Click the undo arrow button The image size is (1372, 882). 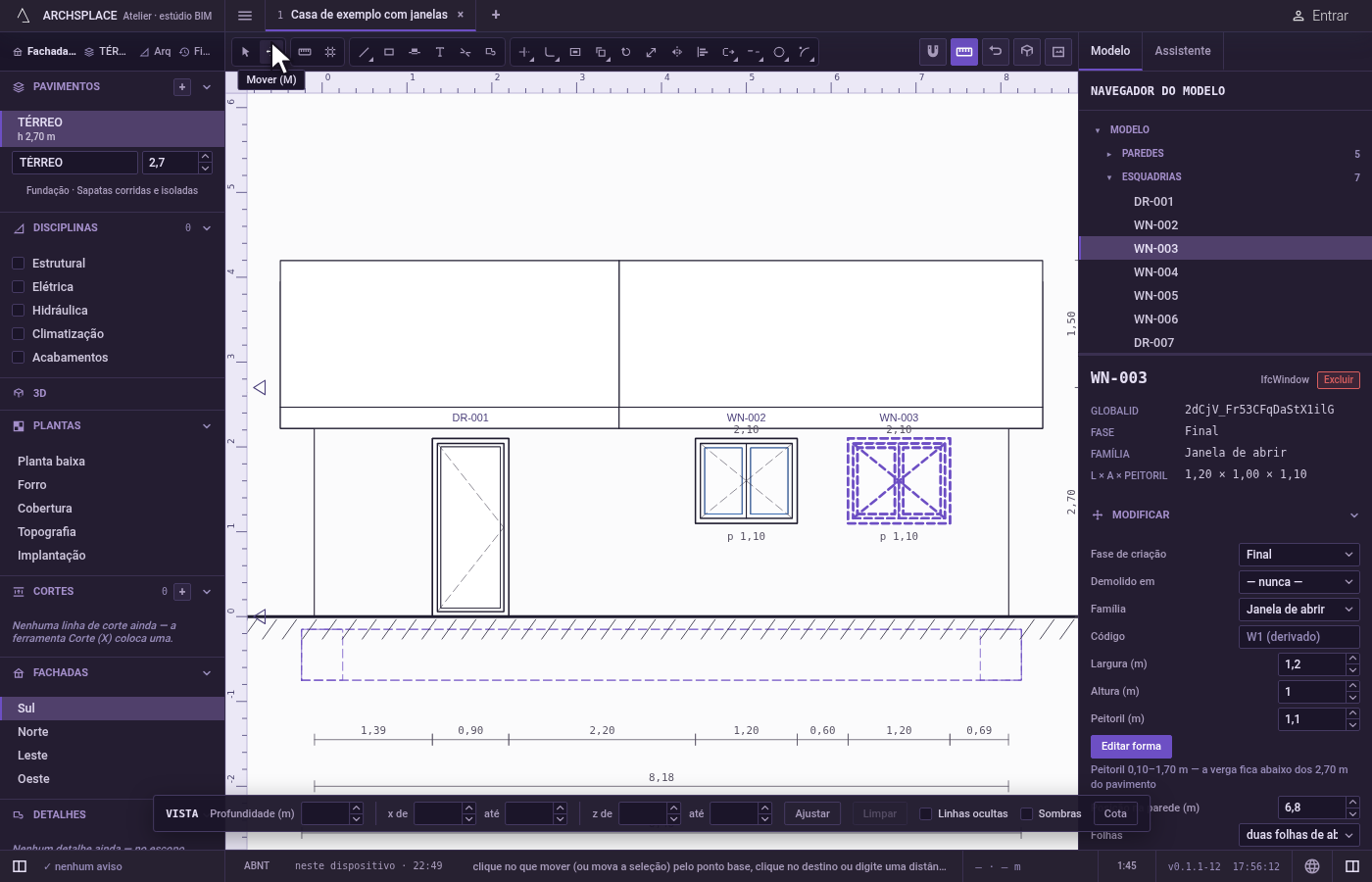click(996, 51)
